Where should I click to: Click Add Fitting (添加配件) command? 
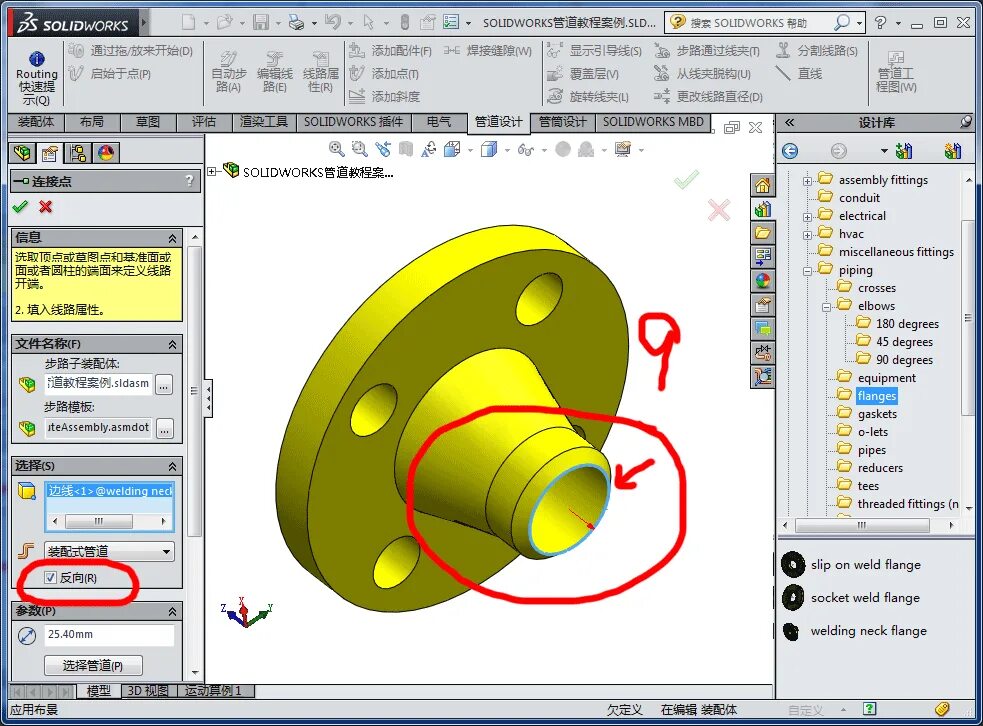(x=391, y=51)
